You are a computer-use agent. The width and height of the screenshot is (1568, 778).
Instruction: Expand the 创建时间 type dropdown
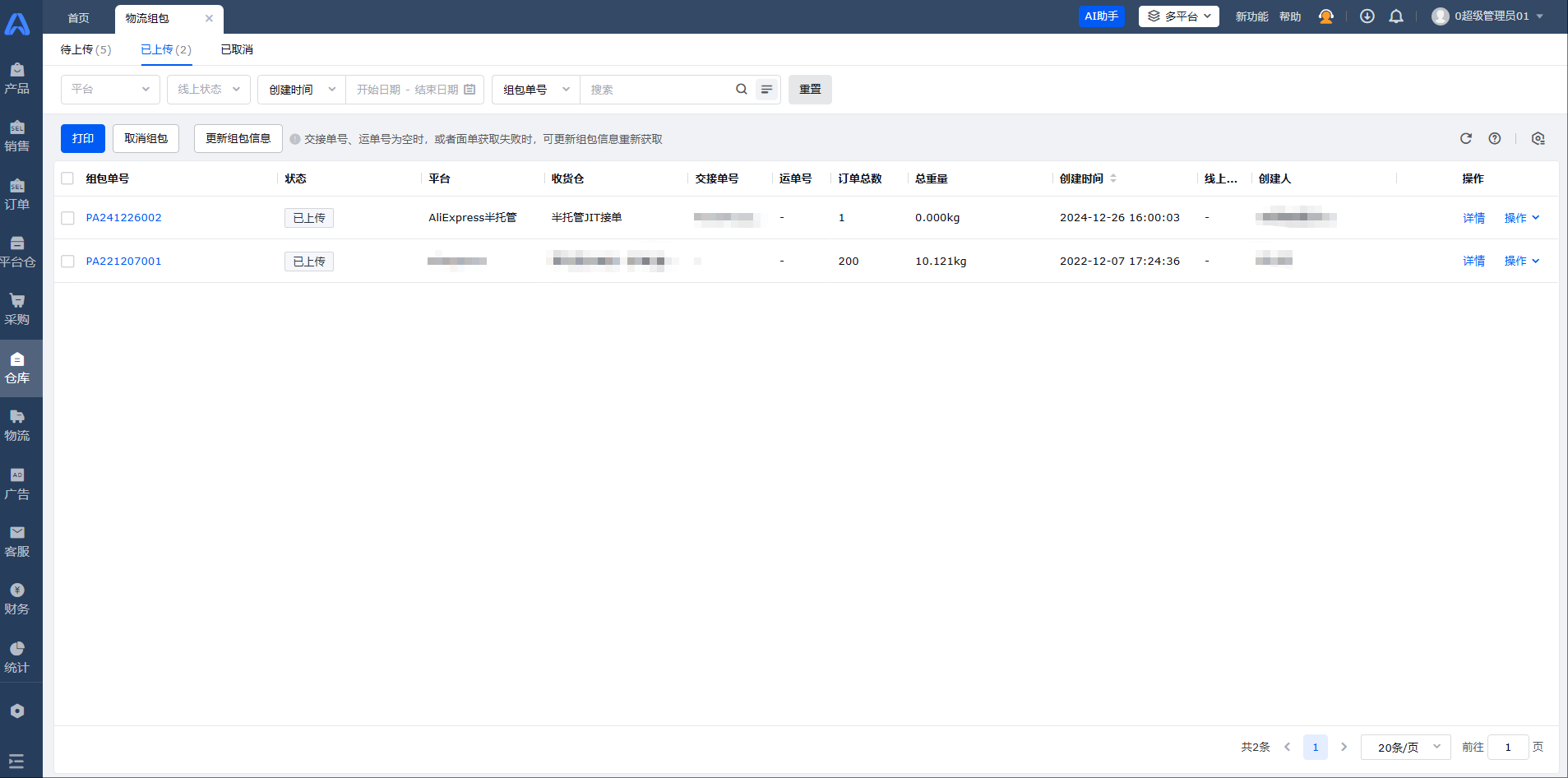(302, 89)
